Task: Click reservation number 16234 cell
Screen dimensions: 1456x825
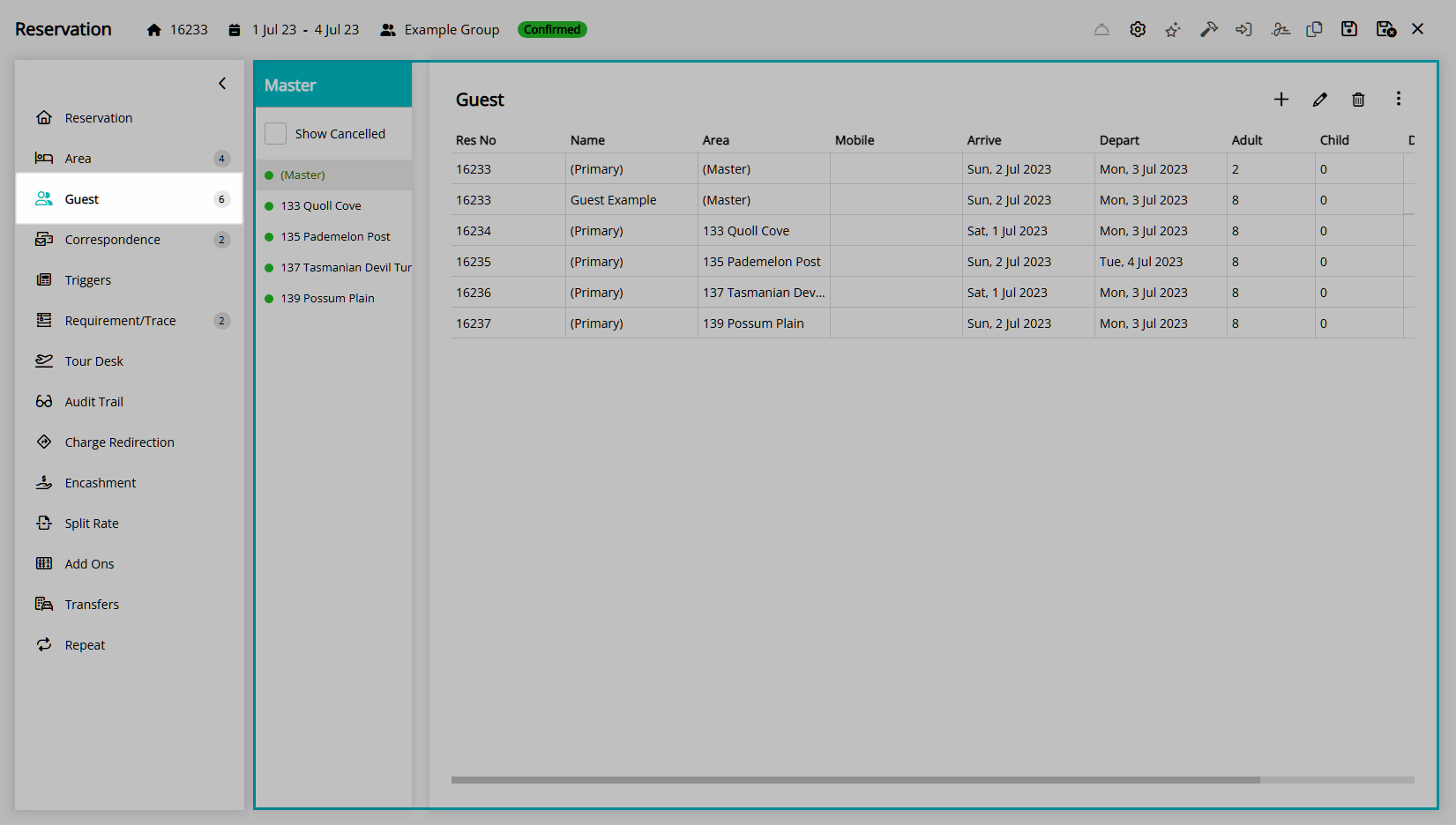Action: (x=508, y=231)
